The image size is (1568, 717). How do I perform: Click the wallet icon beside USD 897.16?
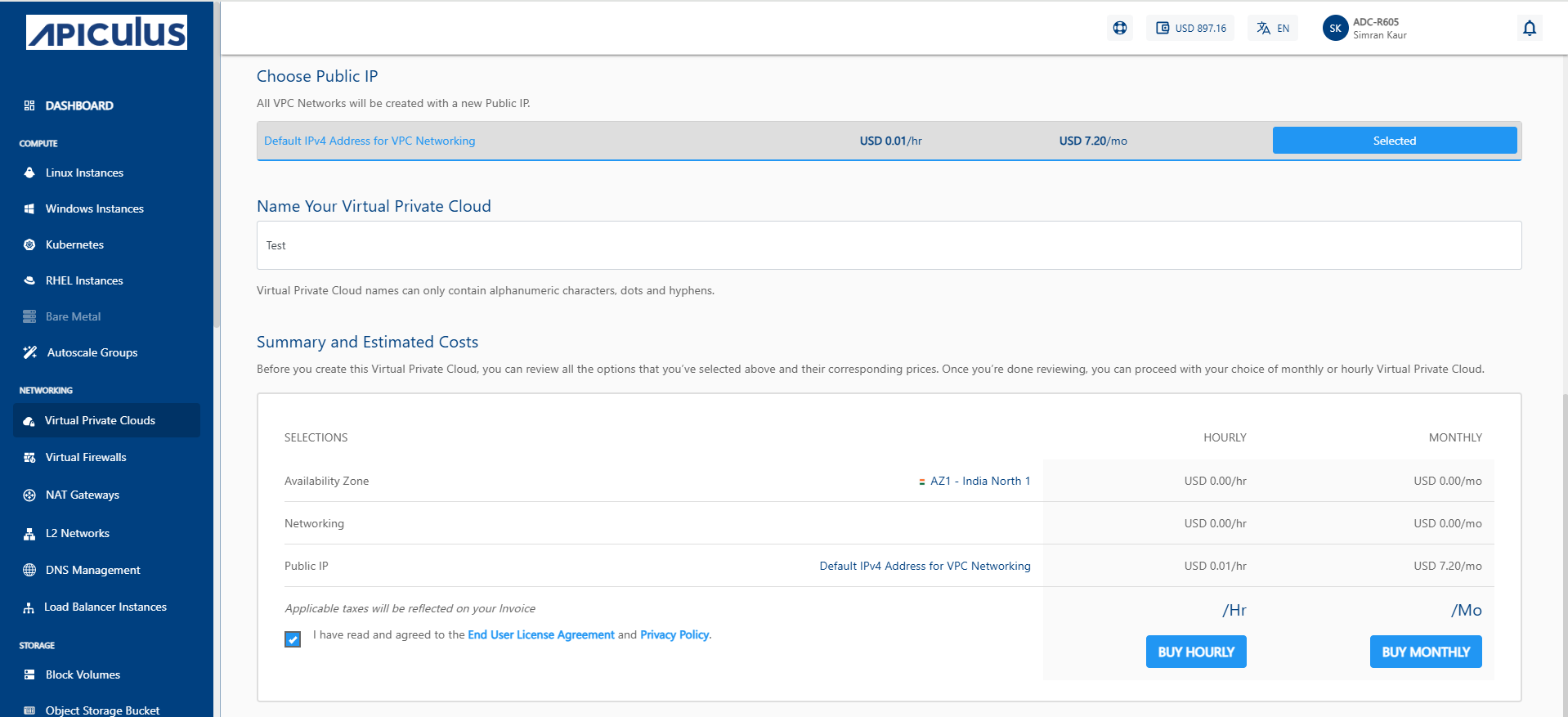coord(1163,28)
